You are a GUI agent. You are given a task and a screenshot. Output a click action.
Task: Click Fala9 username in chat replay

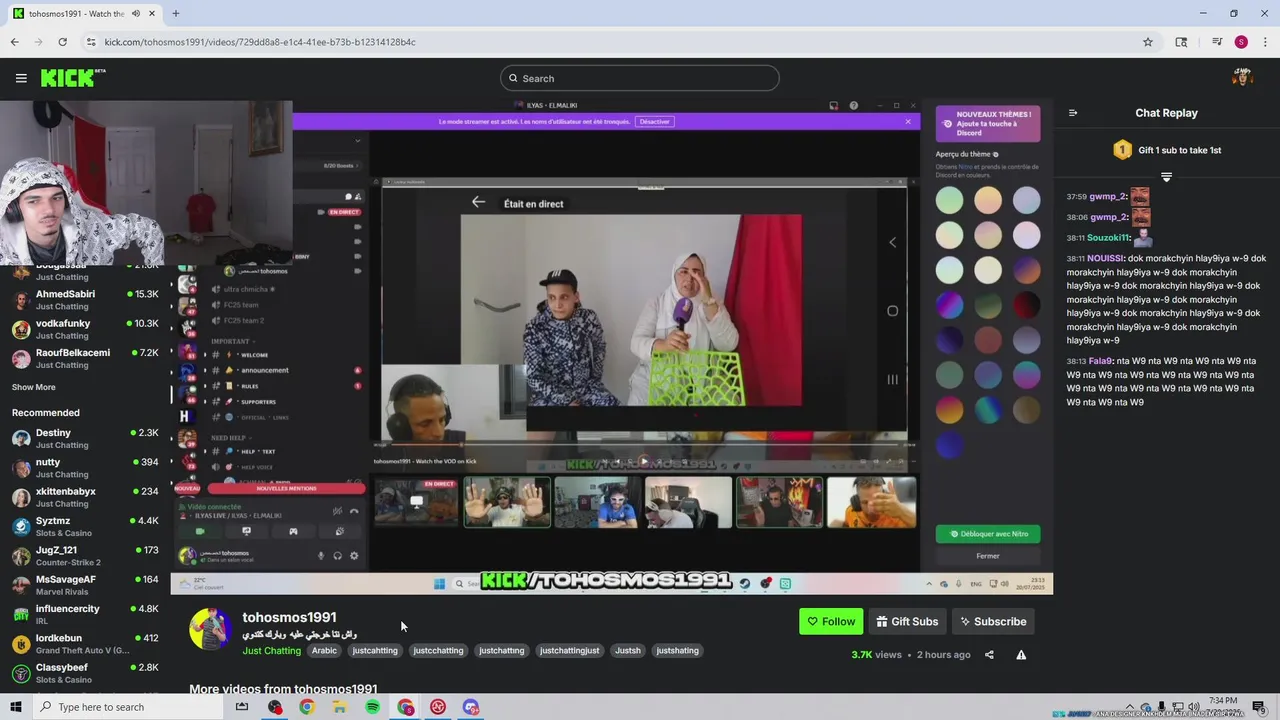[x=1100, y=361]
